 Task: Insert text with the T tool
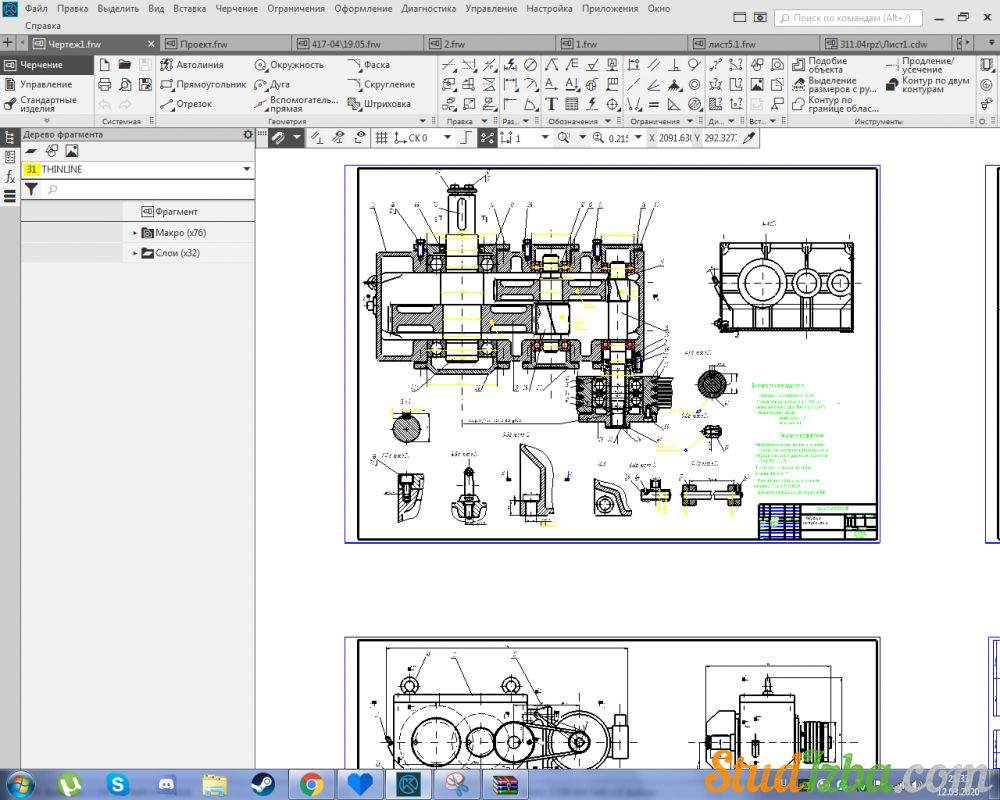coord(551,104)
